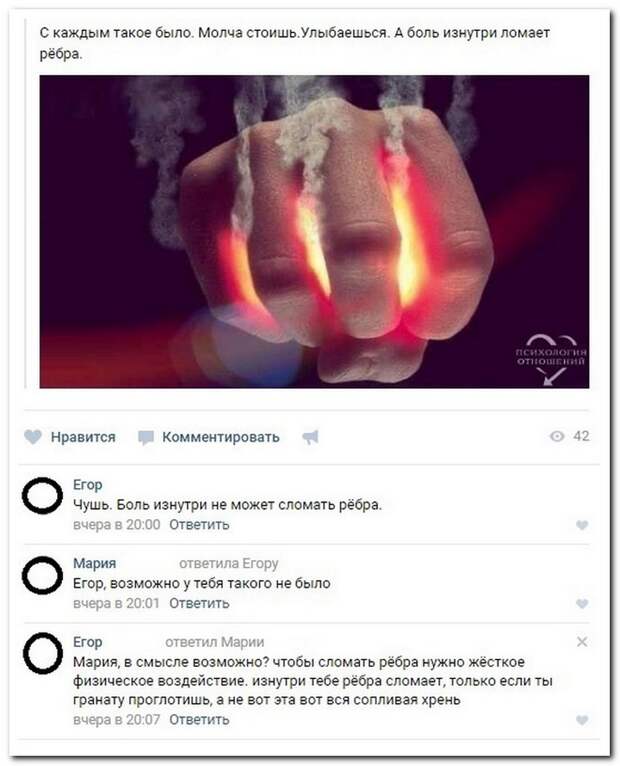Click the 'вчера в 20:00' timestamp
The width and height of the screenshot is (620, 766).
pos(117,525)
